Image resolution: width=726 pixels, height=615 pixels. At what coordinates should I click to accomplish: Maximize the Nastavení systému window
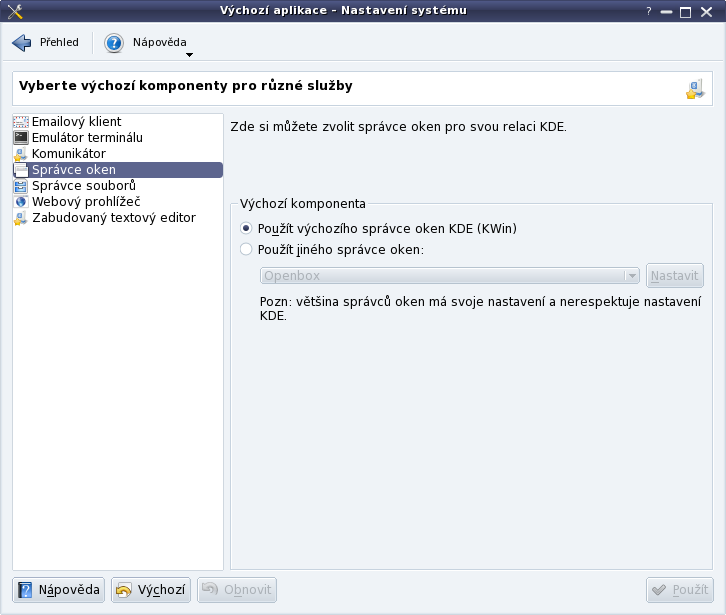tap(686, 12)
